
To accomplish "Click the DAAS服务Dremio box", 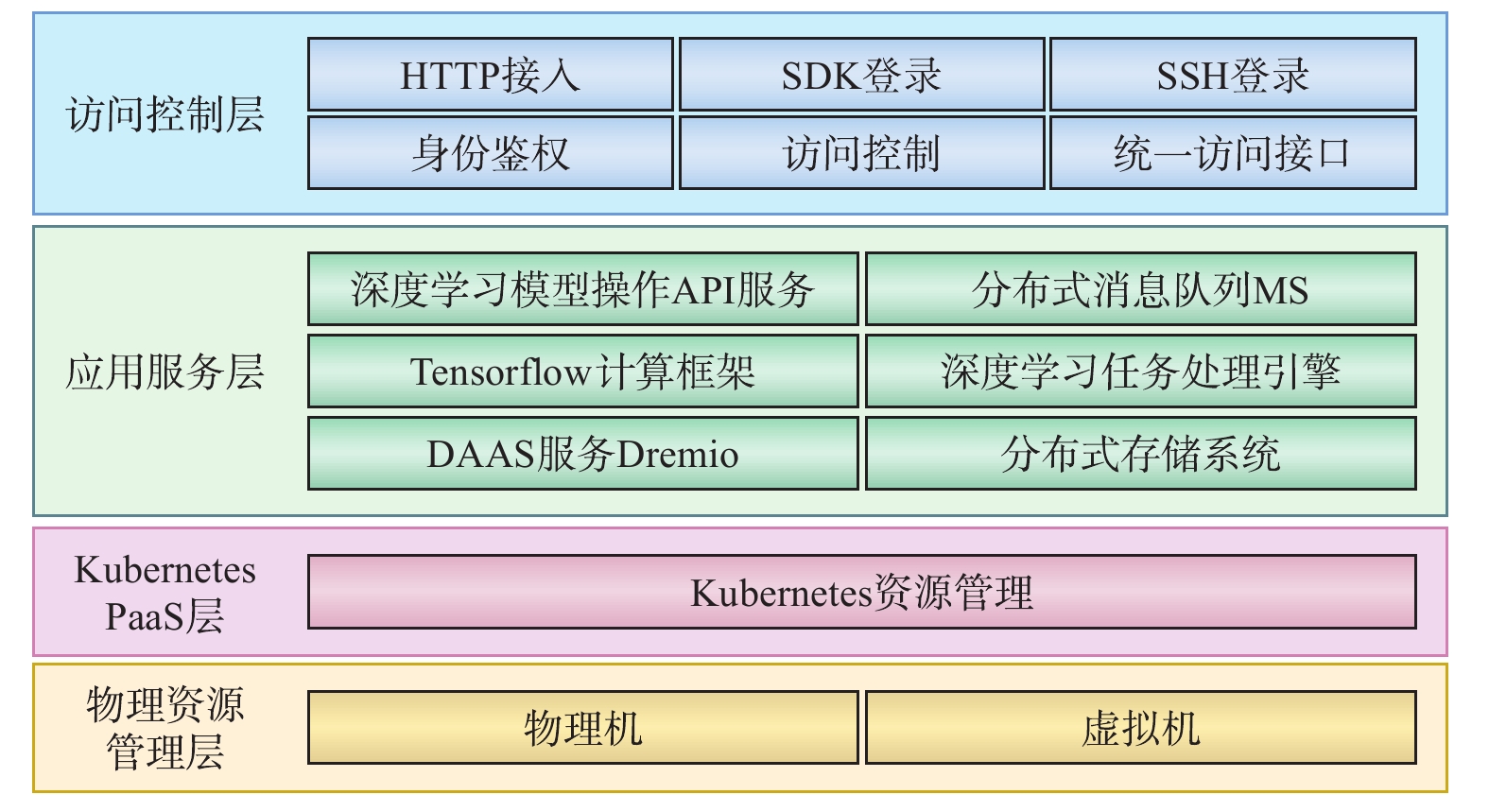I will pos(582,454).
